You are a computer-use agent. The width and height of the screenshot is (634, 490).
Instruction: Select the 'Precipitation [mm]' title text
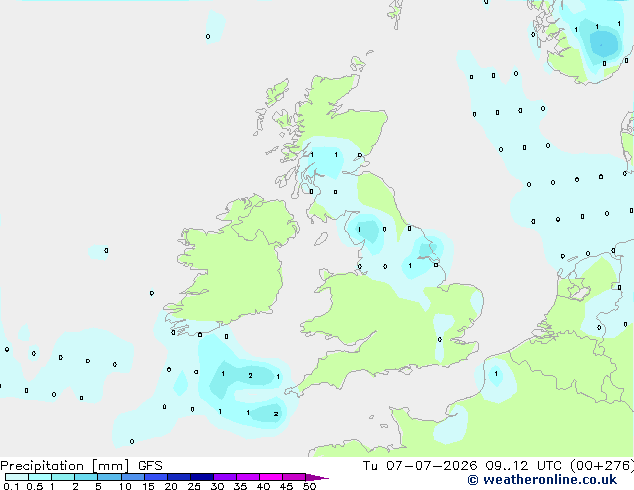pyautogui.click(x=65, y=466)
